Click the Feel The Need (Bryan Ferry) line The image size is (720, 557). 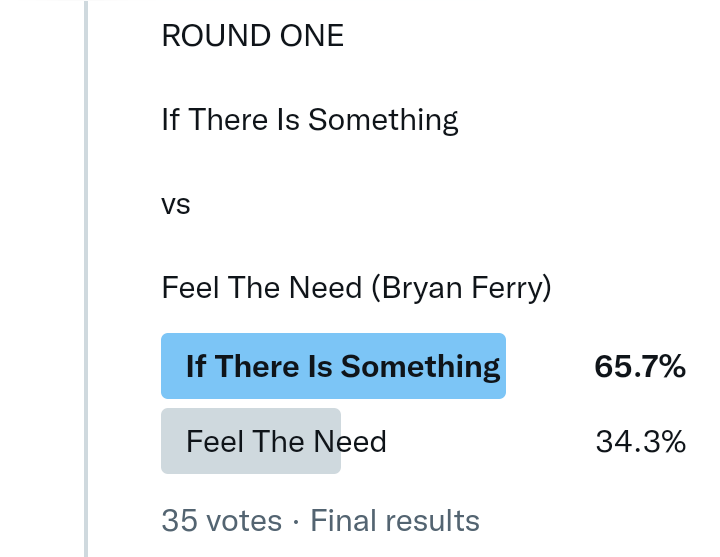[x=357, y=289]
